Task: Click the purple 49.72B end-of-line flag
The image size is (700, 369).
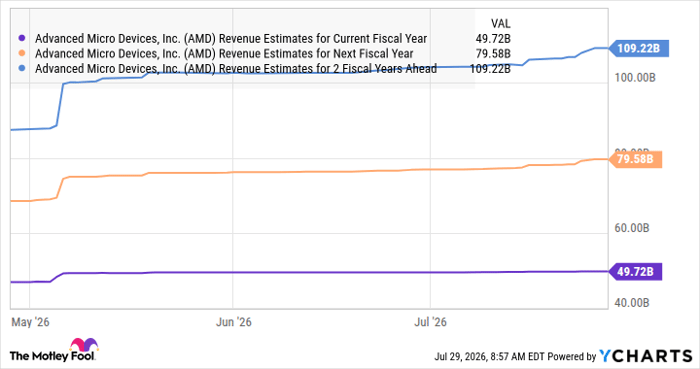Action: (x=636, y=272)
